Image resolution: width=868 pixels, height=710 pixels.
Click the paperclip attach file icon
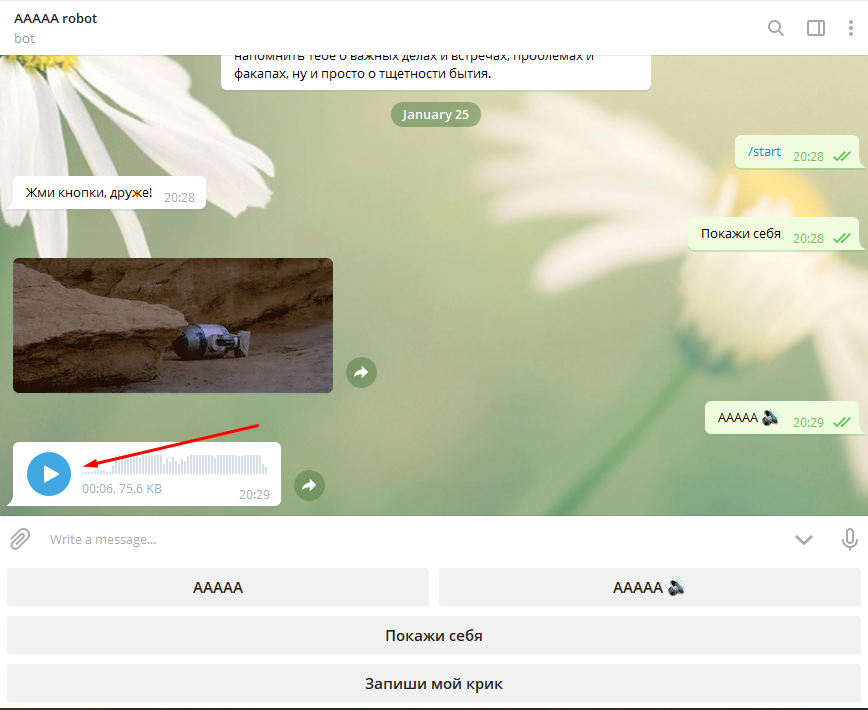(20, 540)
